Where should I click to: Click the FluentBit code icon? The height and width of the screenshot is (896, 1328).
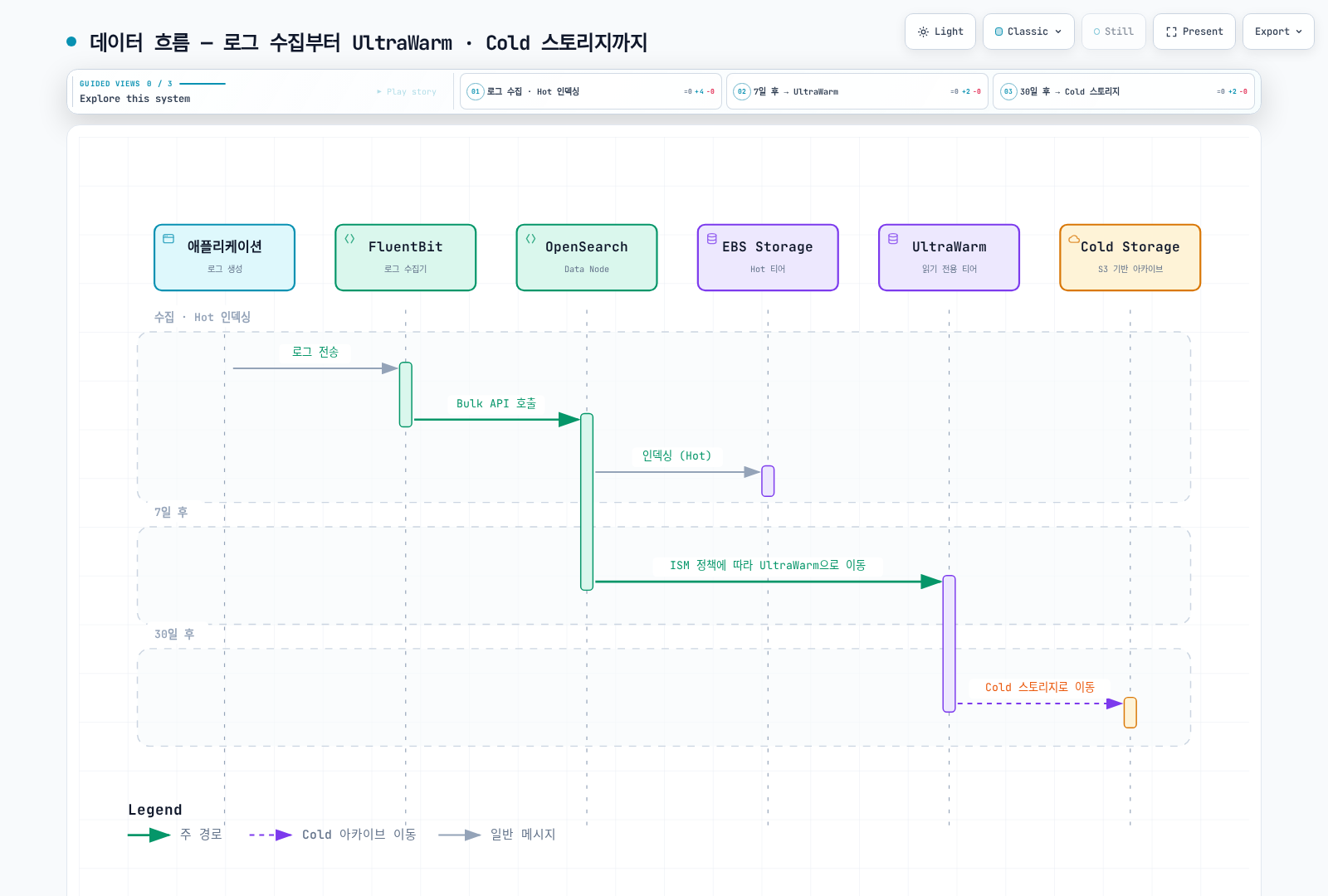(x=349, y=239)
